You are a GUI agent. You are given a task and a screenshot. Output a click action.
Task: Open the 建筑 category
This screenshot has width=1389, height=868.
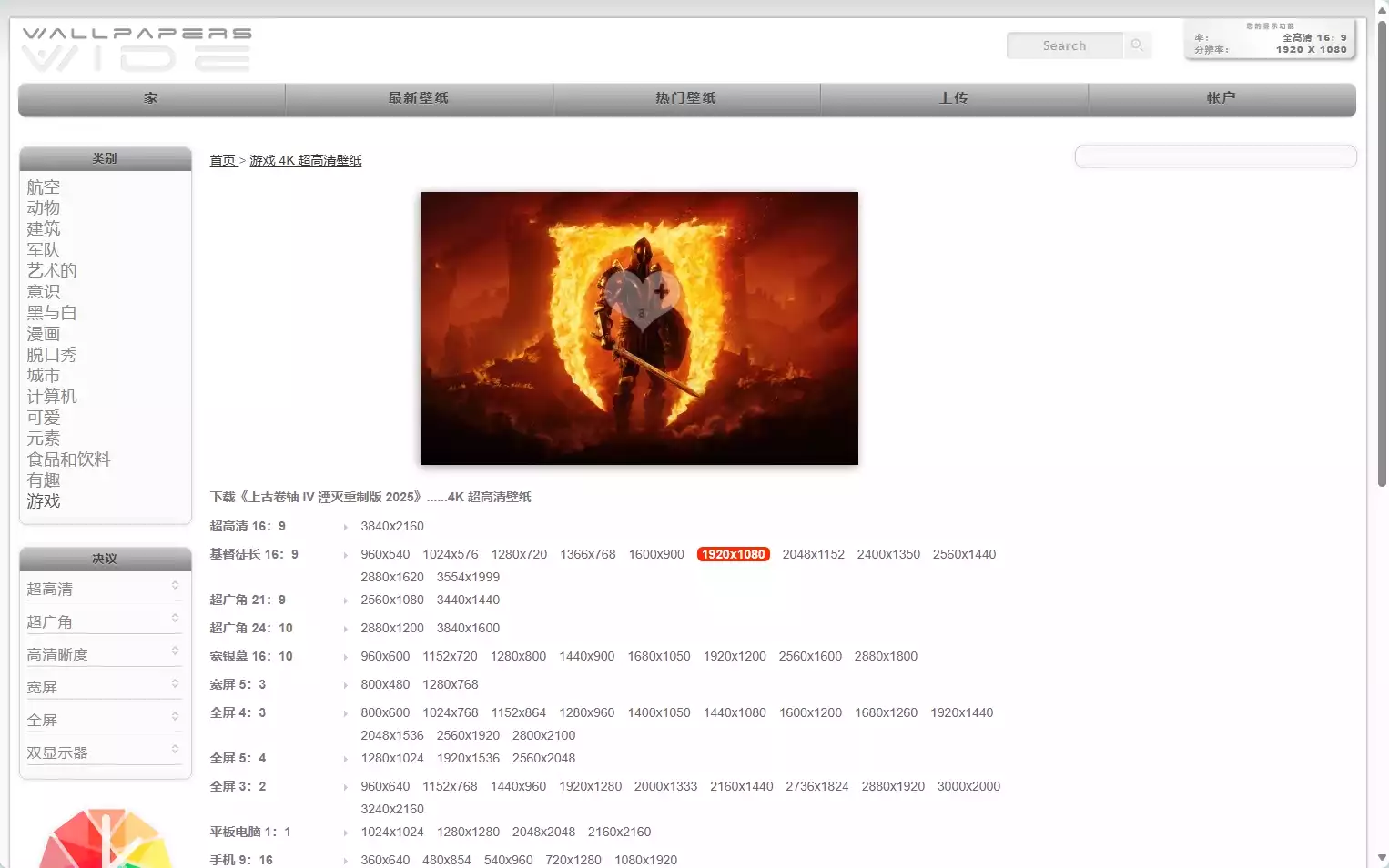point(44,228)
